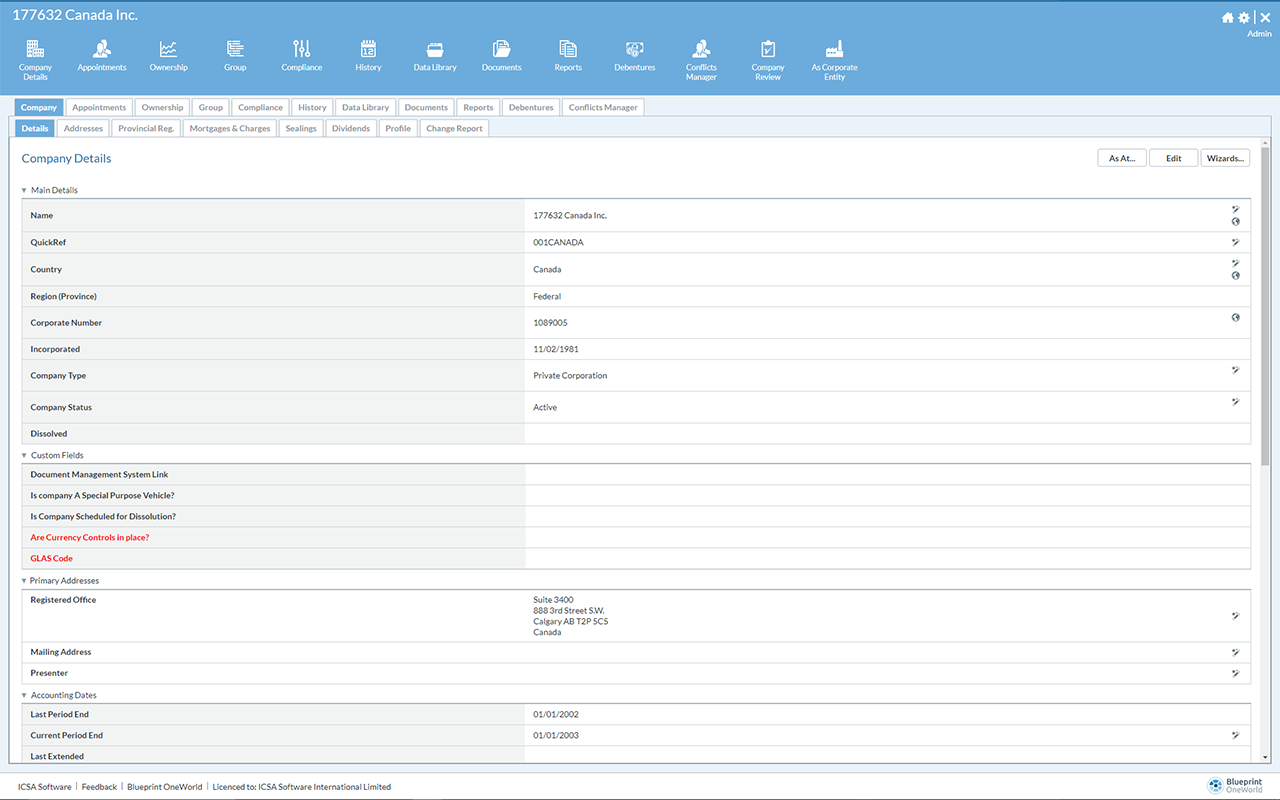Click the globe icon in the Name row
1280x800 pixels.
1235,222
